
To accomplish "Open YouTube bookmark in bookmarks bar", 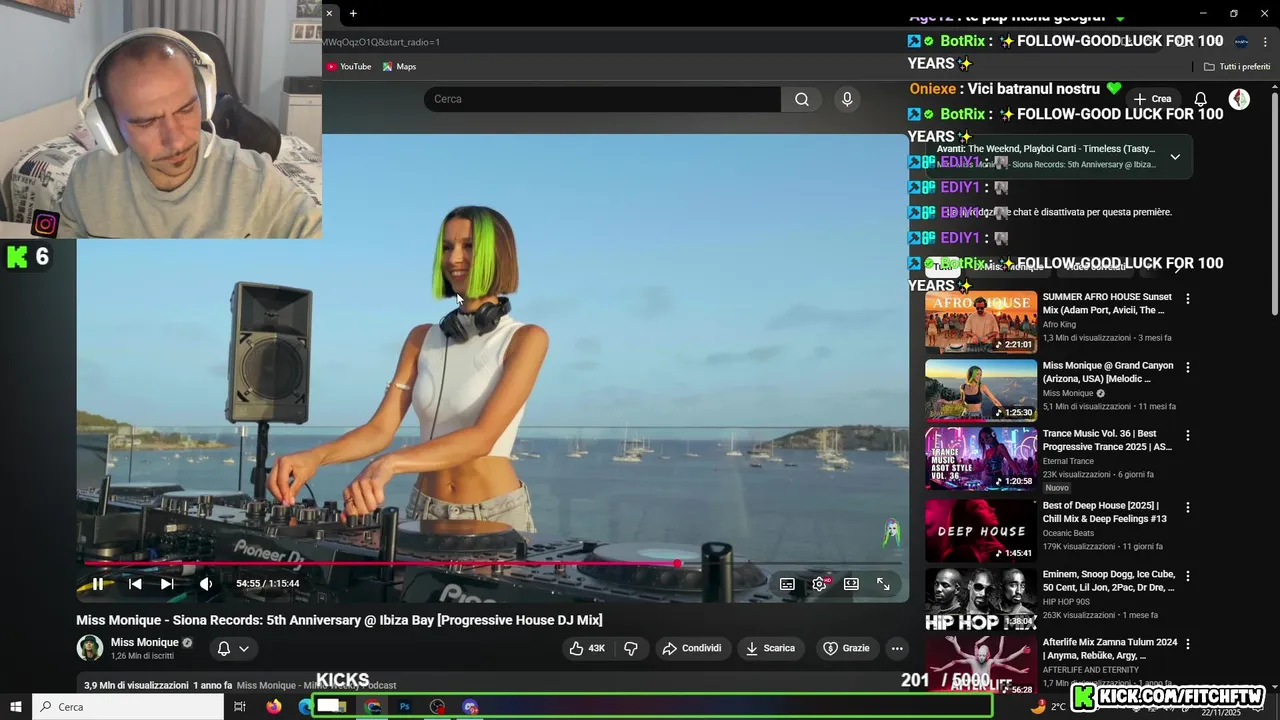I will click(348, 67).
